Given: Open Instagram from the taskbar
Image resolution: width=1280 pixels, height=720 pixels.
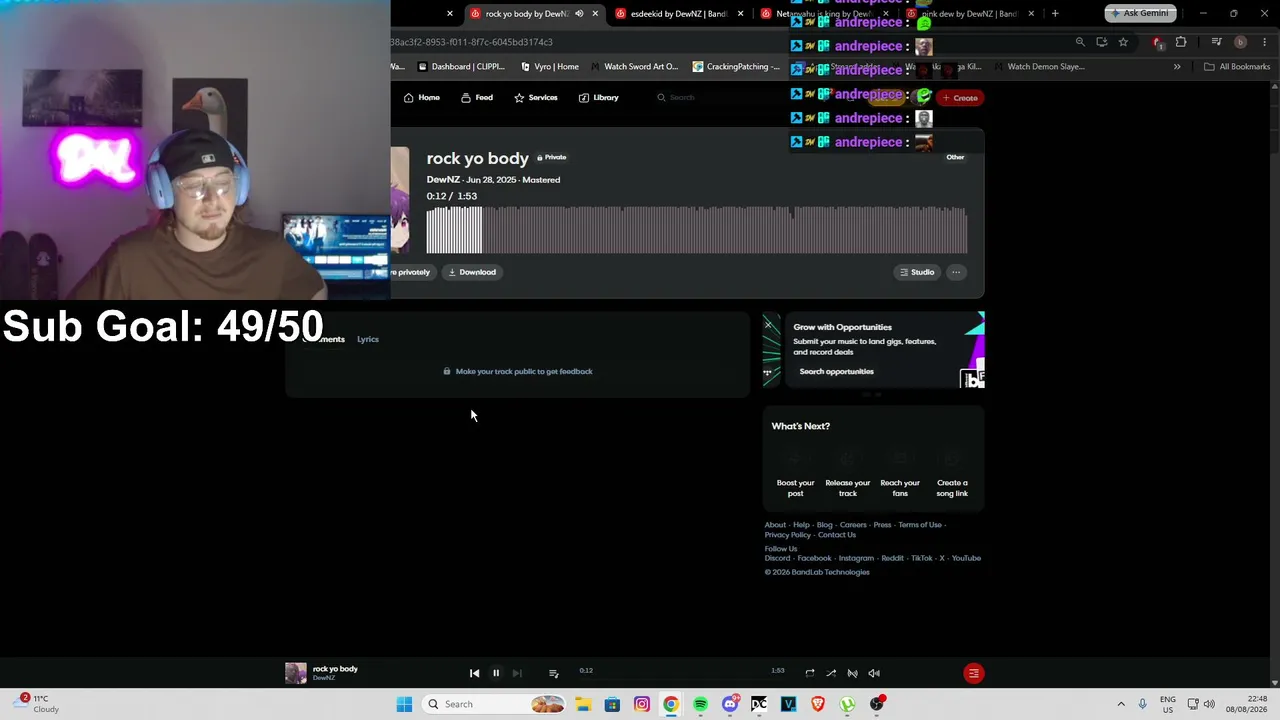Looking at the screenshot, I should pyautogui.click(x=642, y=704).
